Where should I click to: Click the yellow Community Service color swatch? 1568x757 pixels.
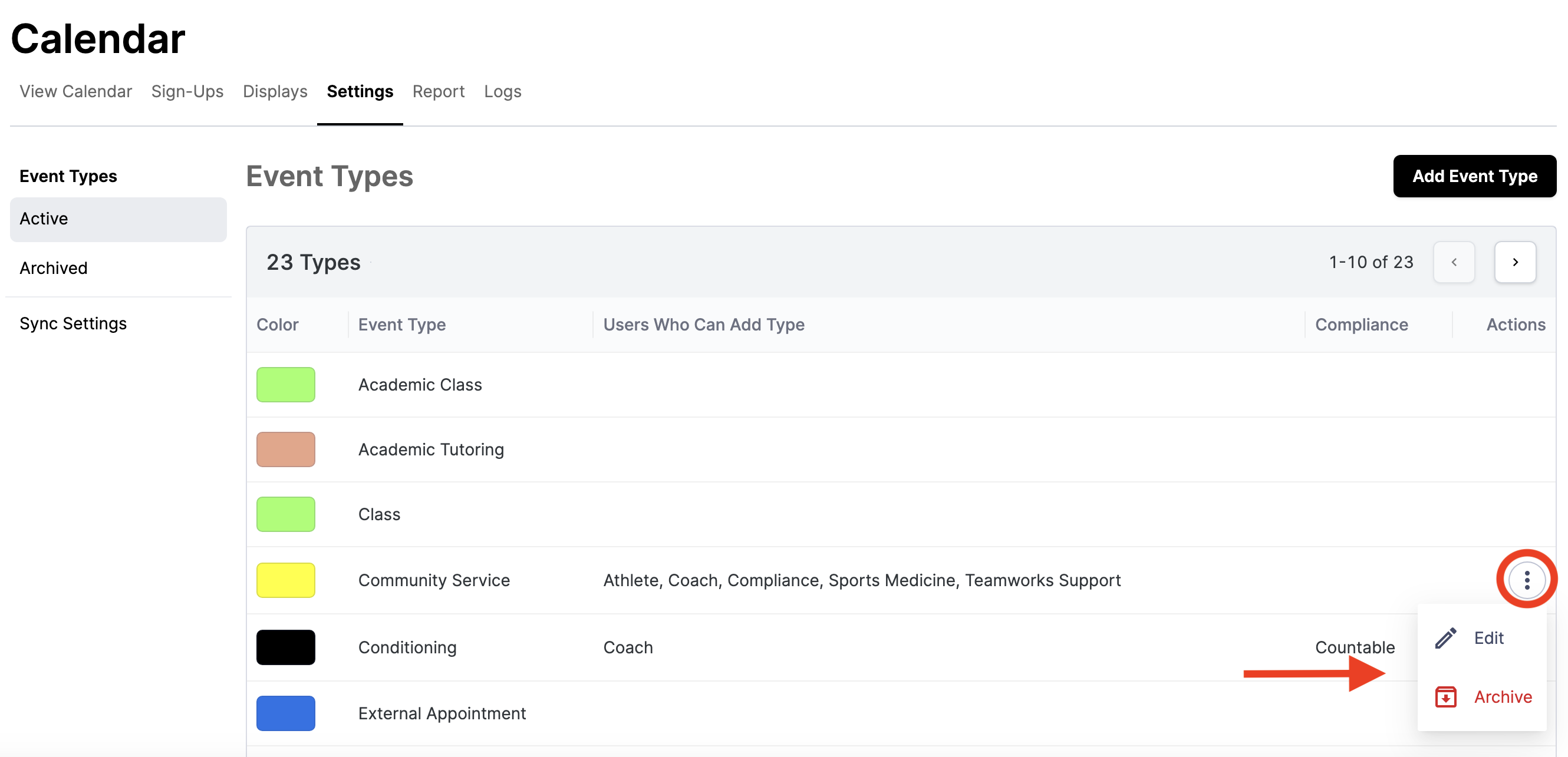click(285, 580)
